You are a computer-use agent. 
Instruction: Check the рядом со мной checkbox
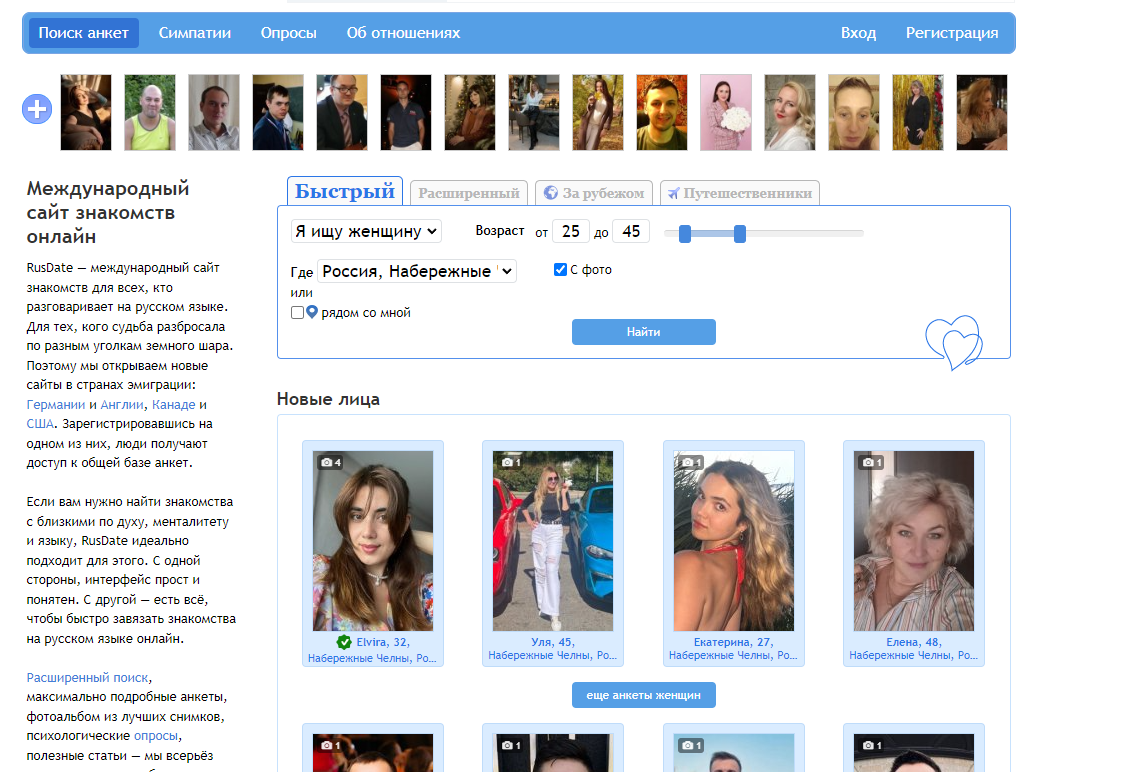(297, 312)
